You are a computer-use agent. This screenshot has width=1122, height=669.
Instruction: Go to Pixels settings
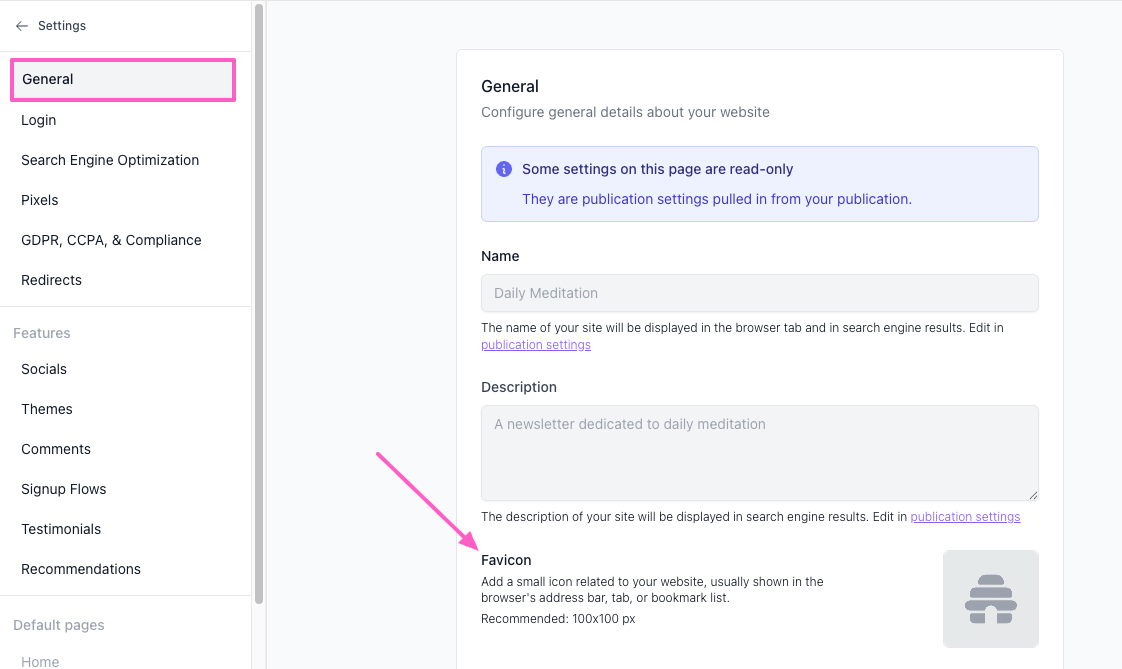pos(40,200)
